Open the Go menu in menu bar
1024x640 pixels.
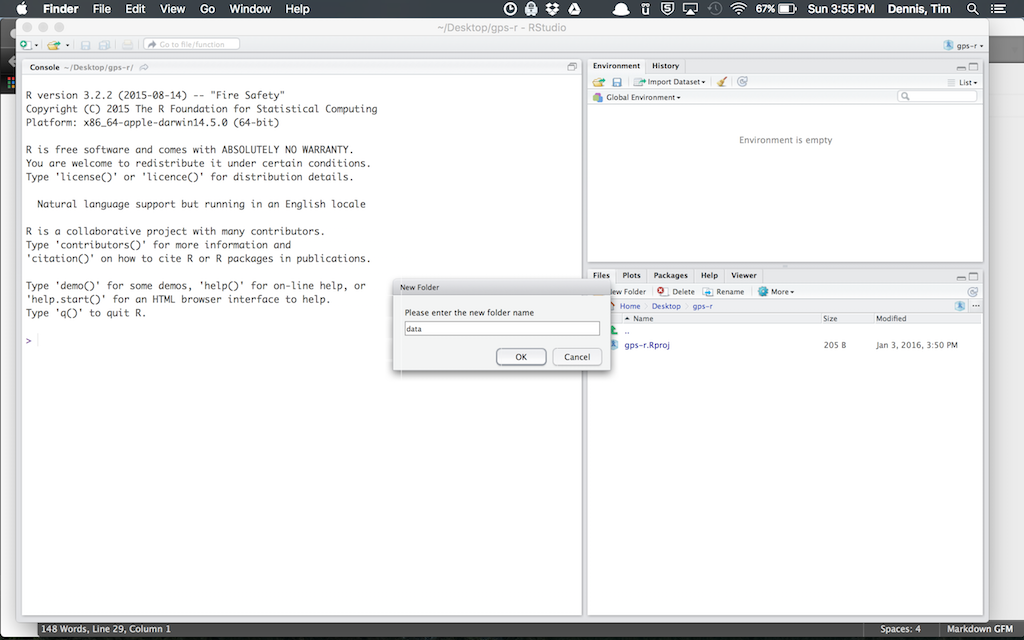(x=207, y=8)
